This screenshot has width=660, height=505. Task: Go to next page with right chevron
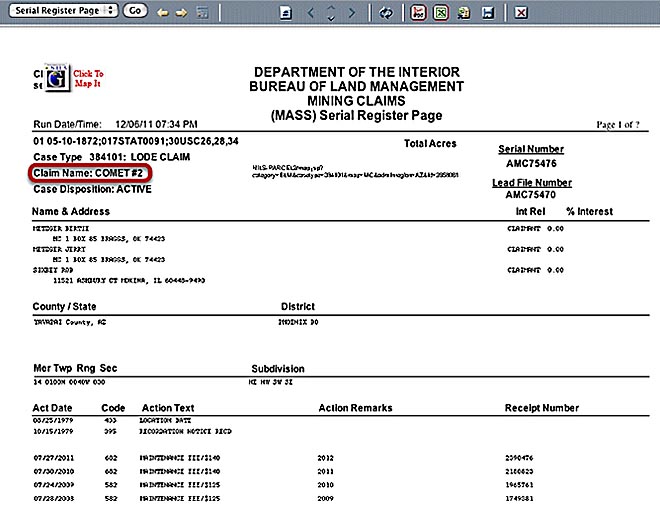pyautogui.click(x=352, y=13)
